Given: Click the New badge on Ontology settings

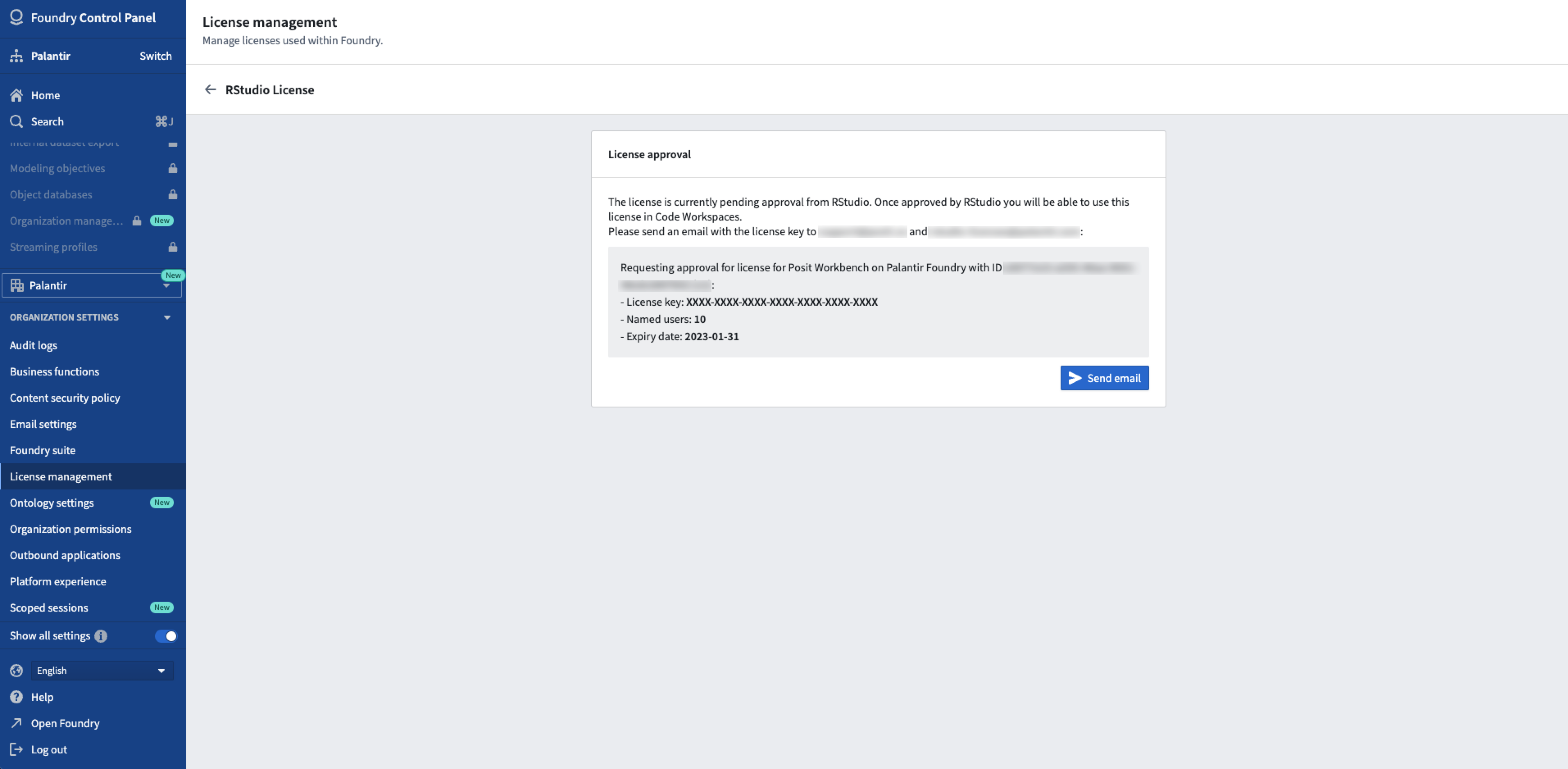Looking at the screenshot, I should [161, 502].
